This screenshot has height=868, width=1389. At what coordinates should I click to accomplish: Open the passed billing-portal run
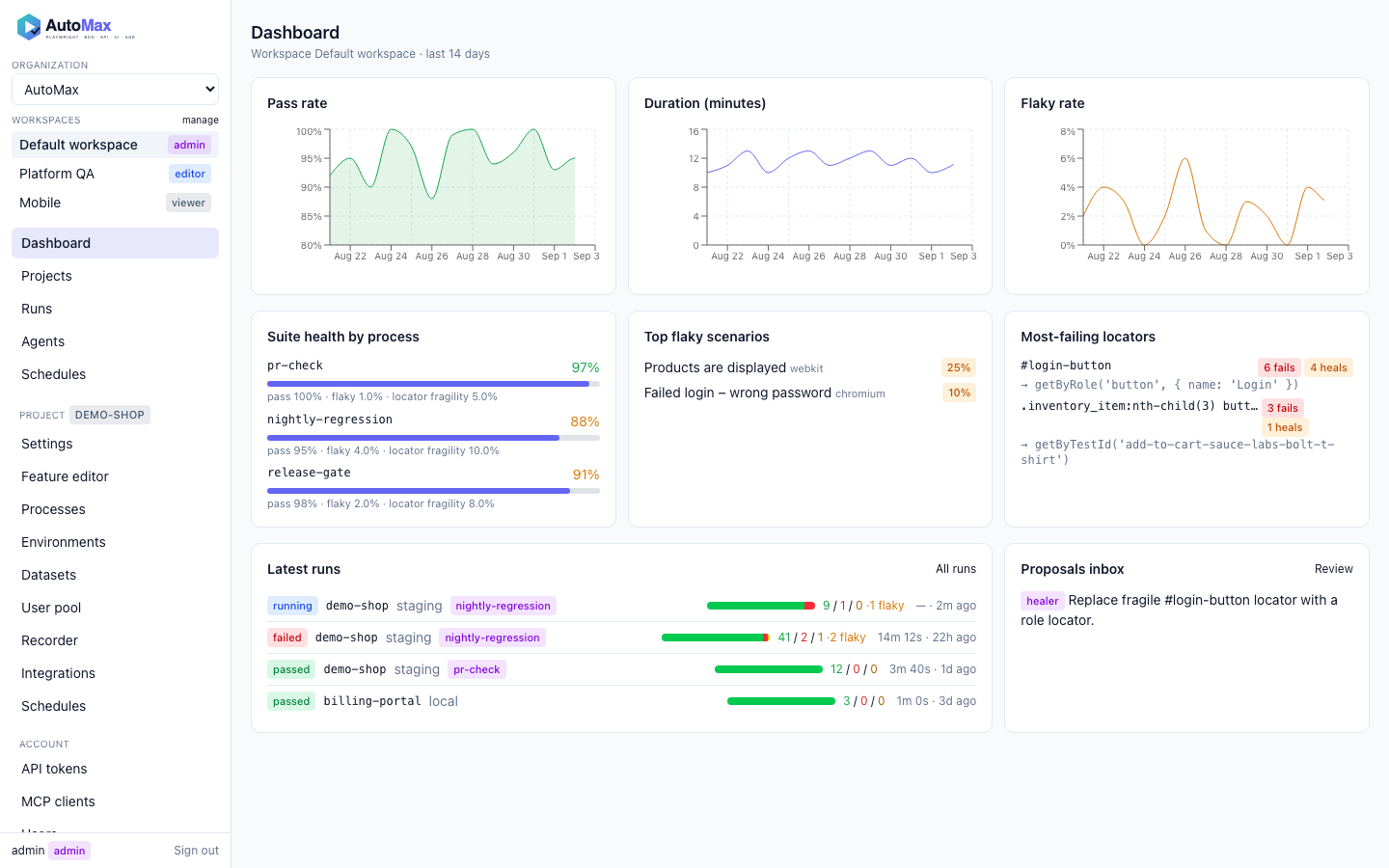621,701
